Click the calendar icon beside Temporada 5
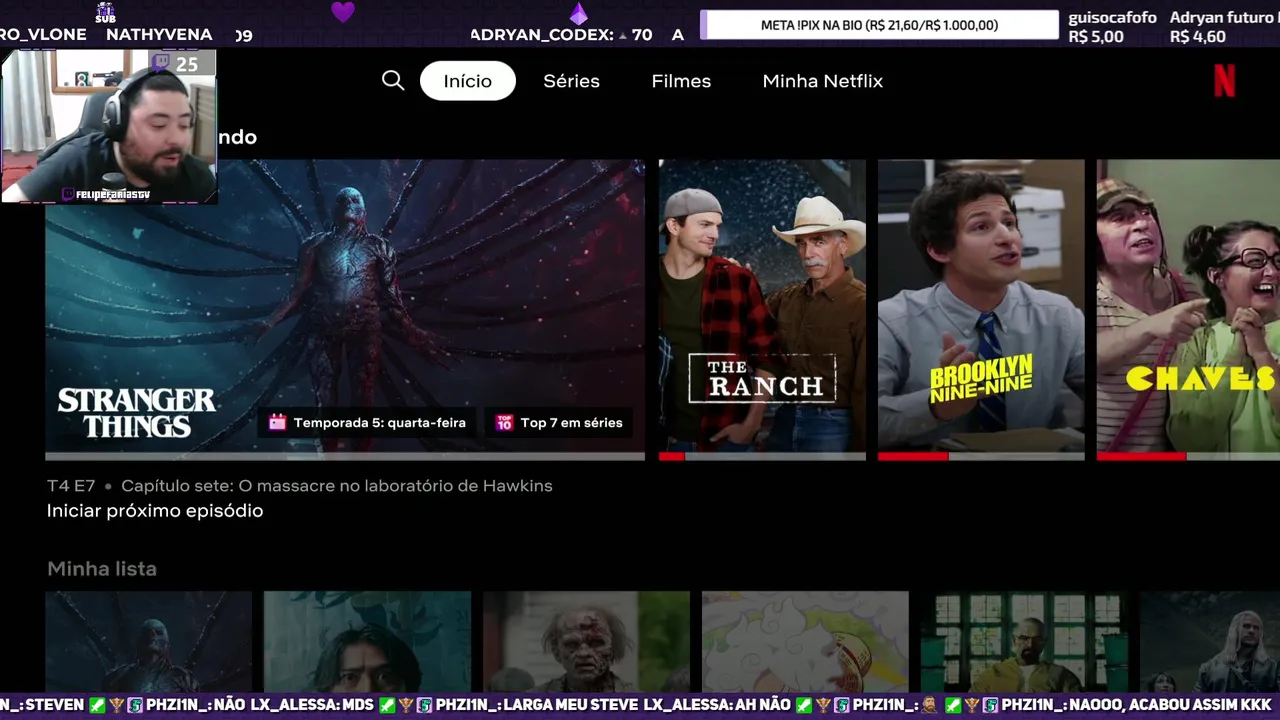1280x720 pixels. (277, 423)
